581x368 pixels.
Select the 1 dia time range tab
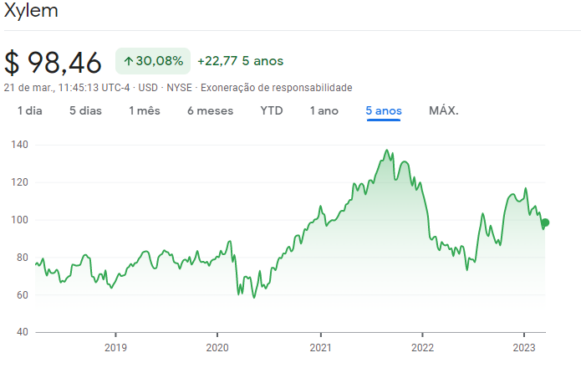coord(30,111)
